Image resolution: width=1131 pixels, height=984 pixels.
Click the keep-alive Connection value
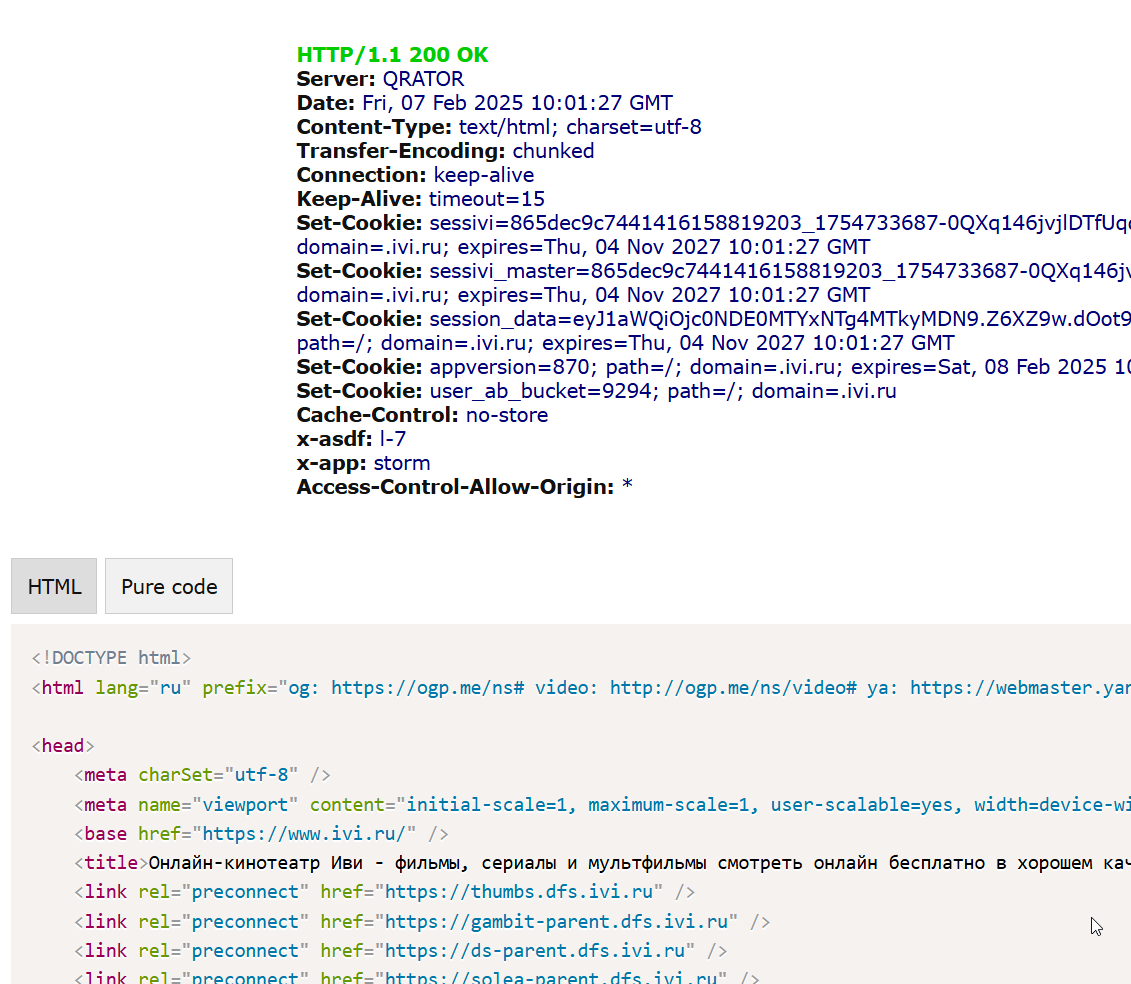click(x=483, y=175)
